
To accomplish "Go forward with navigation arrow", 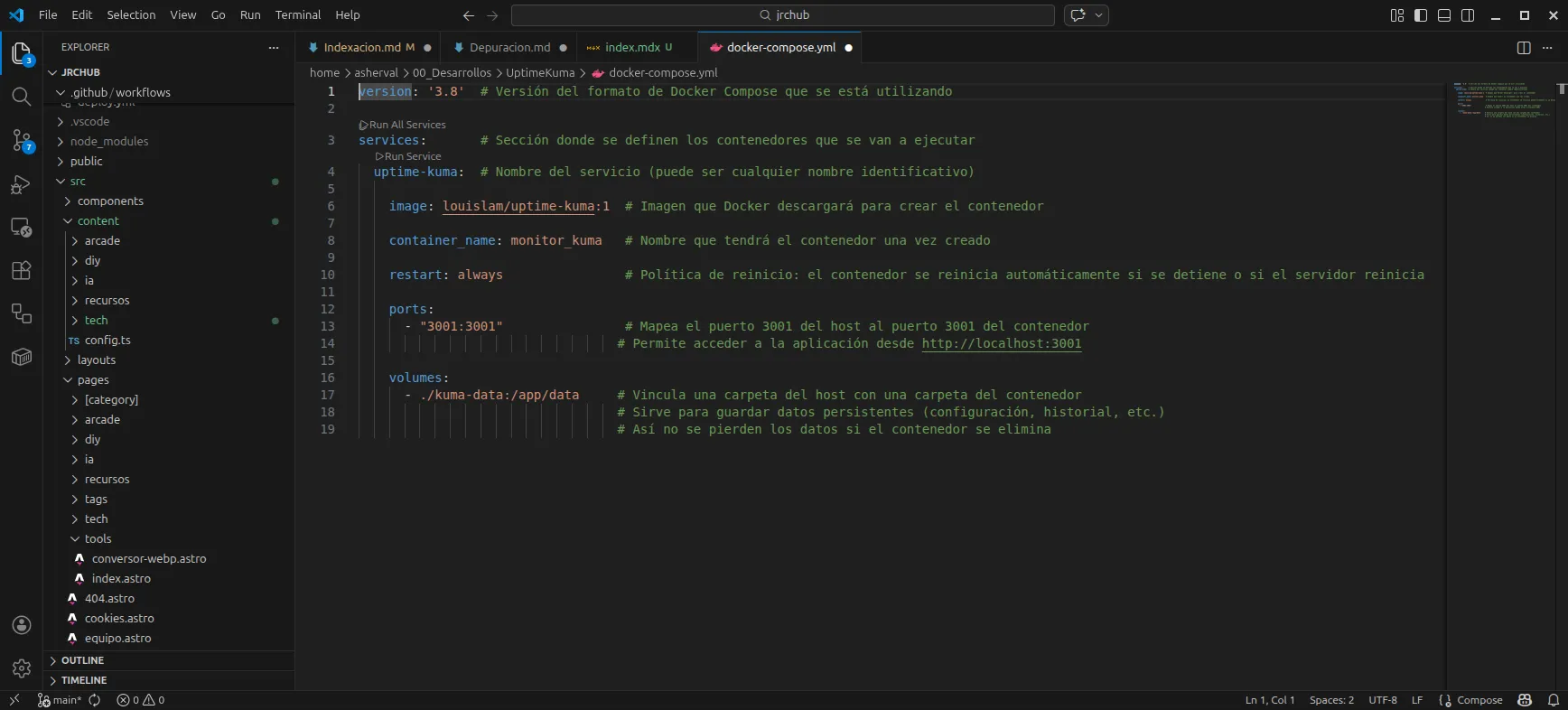I will point(492,15).
